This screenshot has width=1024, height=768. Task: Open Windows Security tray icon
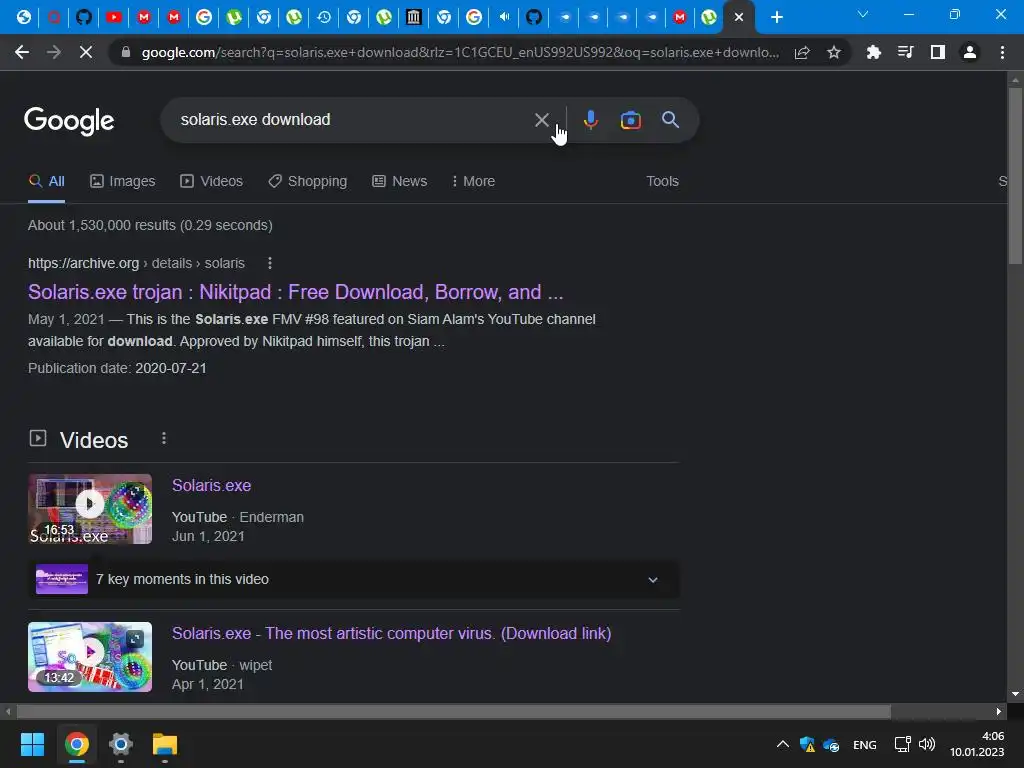[807, 744]
